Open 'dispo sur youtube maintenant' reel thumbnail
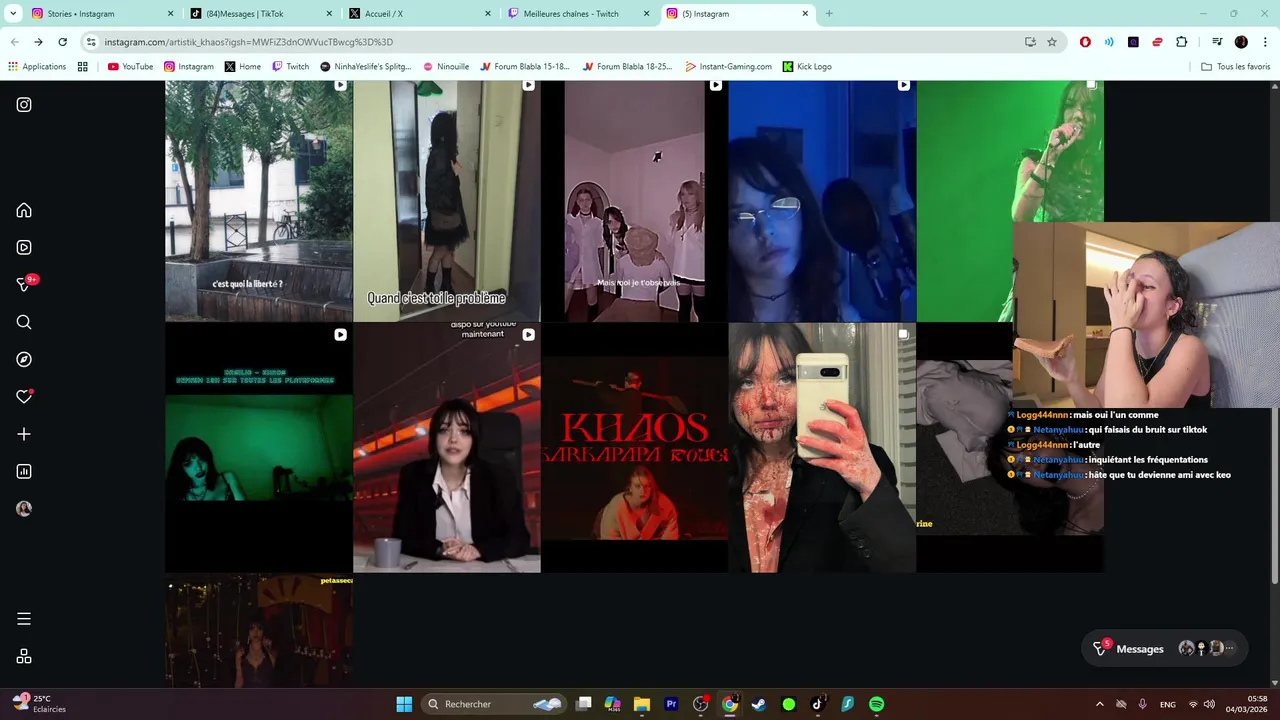Viewport: 1280px width, 720px height. point(446,447)
